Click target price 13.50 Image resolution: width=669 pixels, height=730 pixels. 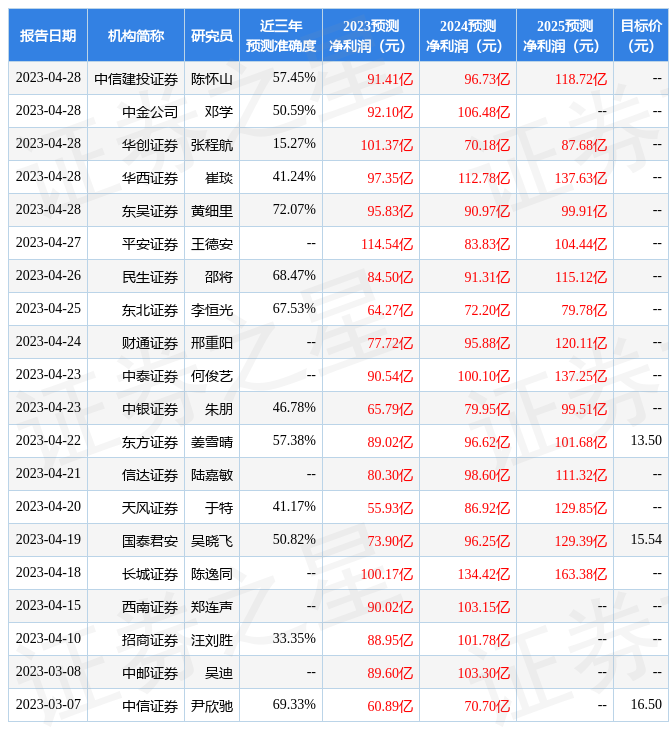[646, 441]
